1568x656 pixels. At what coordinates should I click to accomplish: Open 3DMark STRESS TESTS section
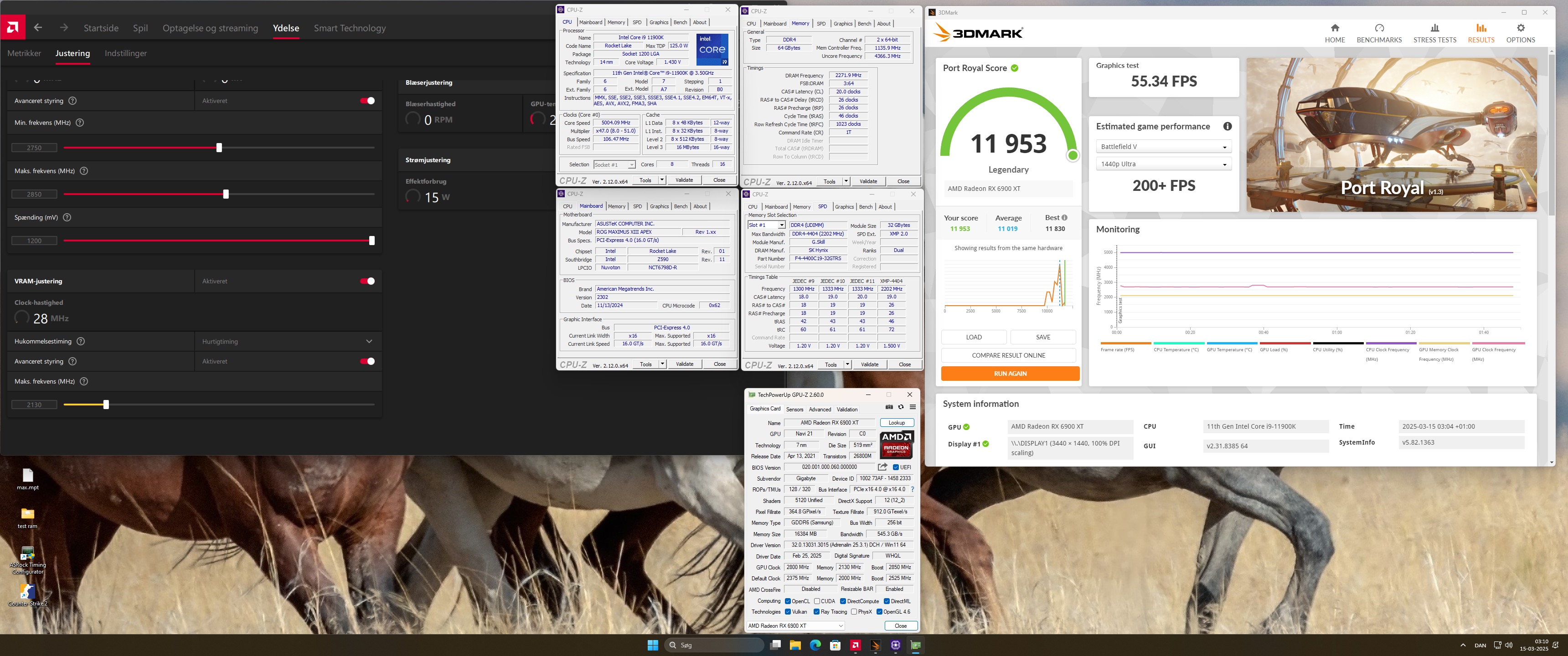point(1434,33)
